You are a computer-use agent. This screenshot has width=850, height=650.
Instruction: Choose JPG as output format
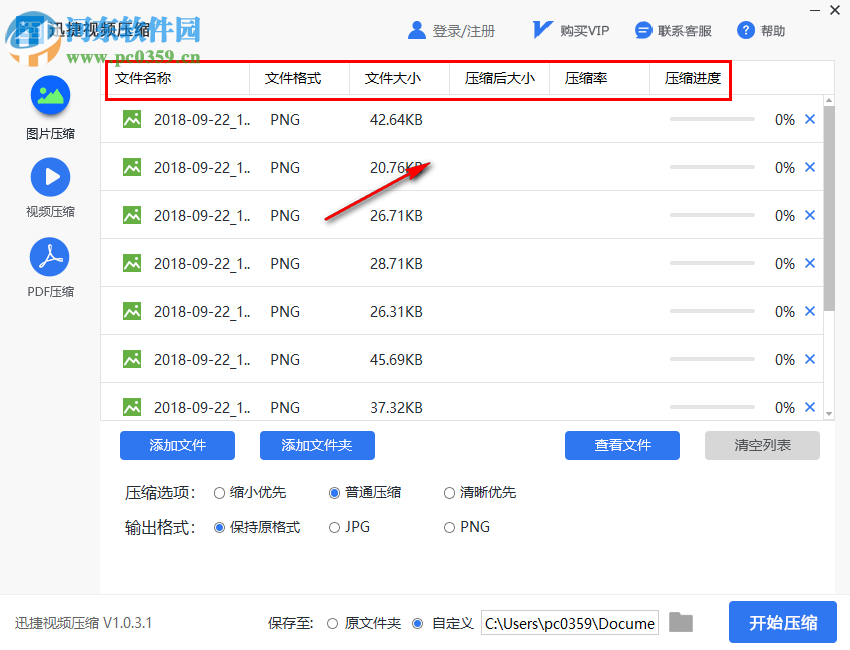click(335, 527)
